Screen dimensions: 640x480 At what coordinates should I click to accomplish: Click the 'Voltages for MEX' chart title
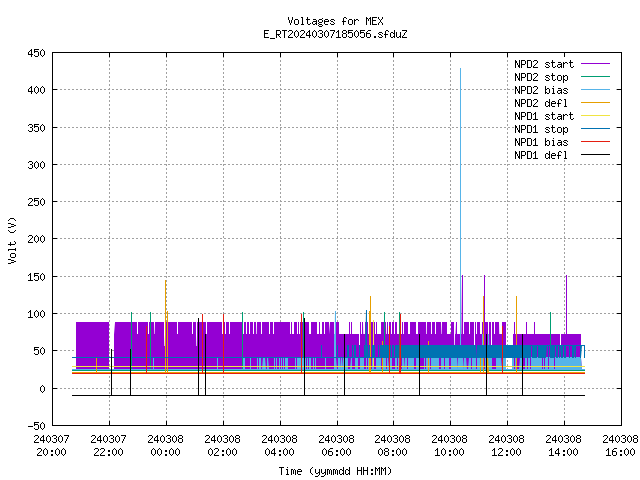coord(335,21)
